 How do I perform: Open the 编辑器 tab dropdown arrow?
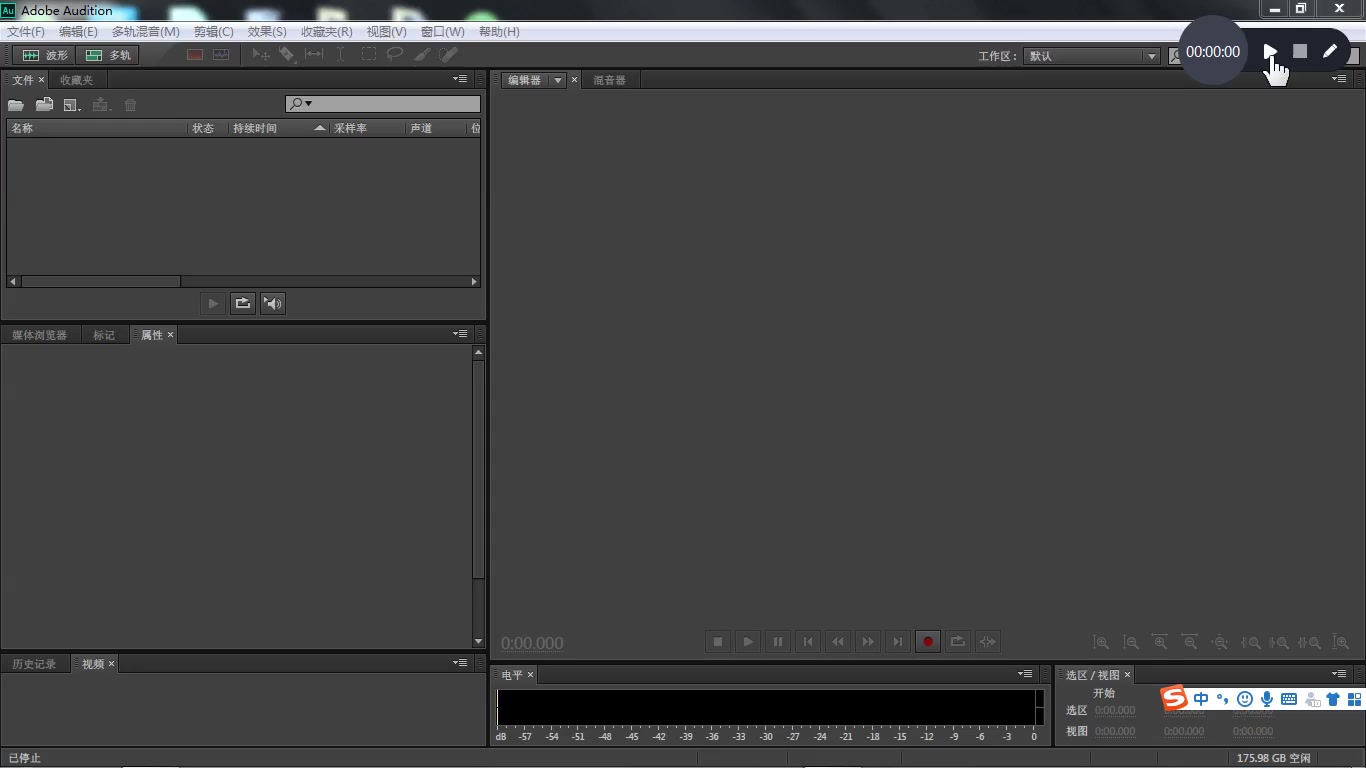[x=557, y=80]
